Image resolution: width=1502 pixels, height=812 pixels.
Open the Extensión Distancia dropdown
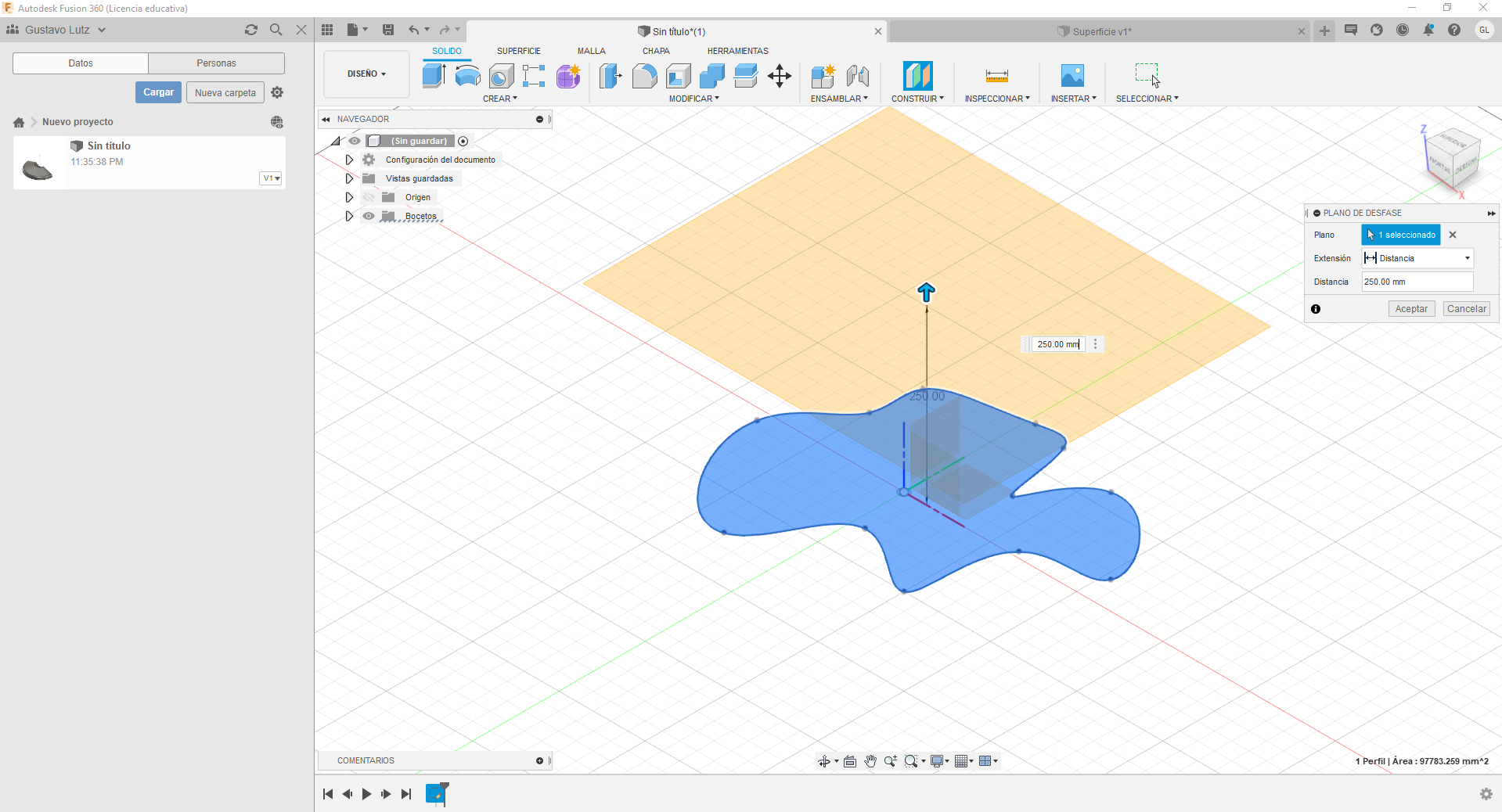(x=1417, y=258)
